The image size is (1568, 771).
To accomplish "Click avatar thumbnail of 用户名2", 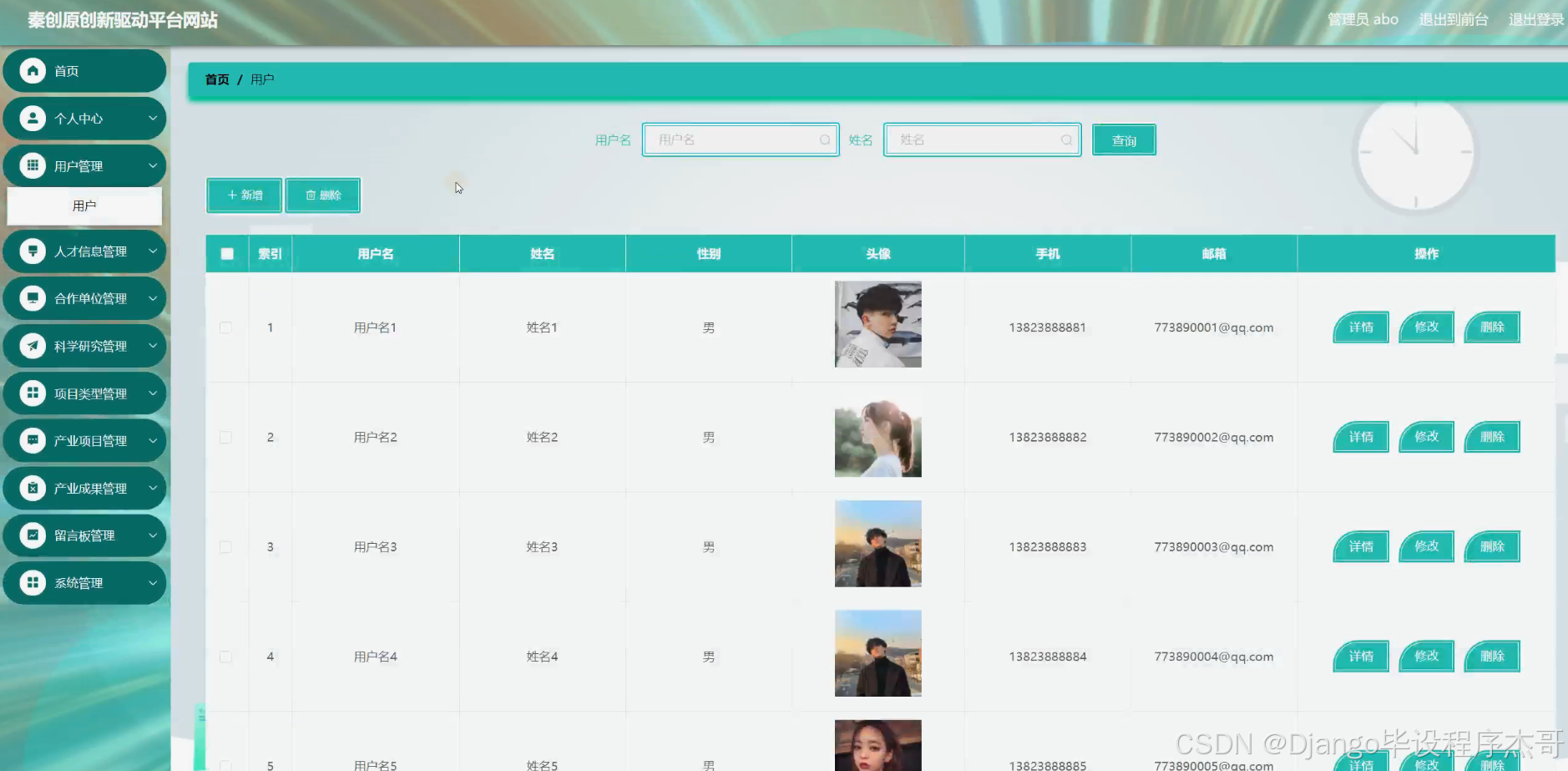I will tap(878, 434).
